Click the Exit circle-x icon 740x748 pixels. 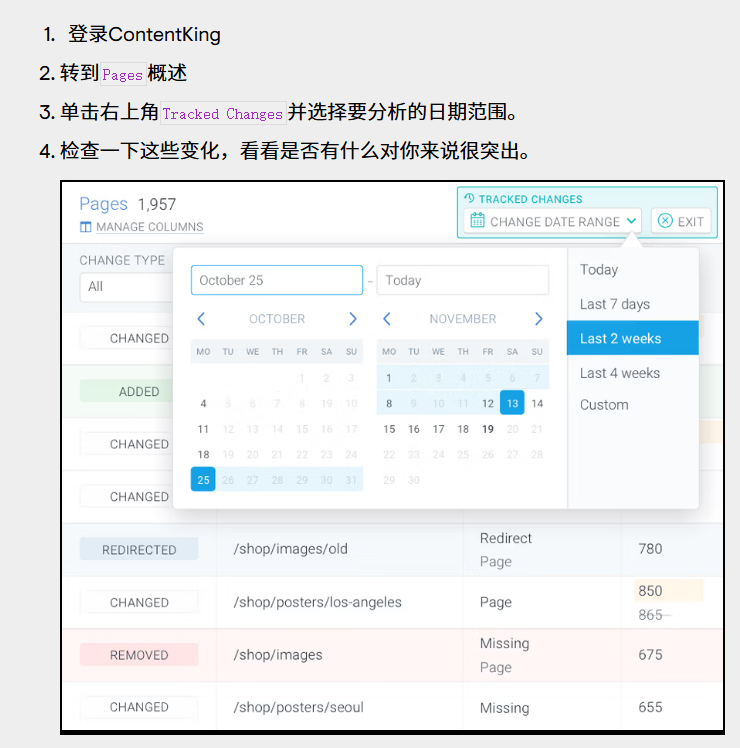point(665,221)
